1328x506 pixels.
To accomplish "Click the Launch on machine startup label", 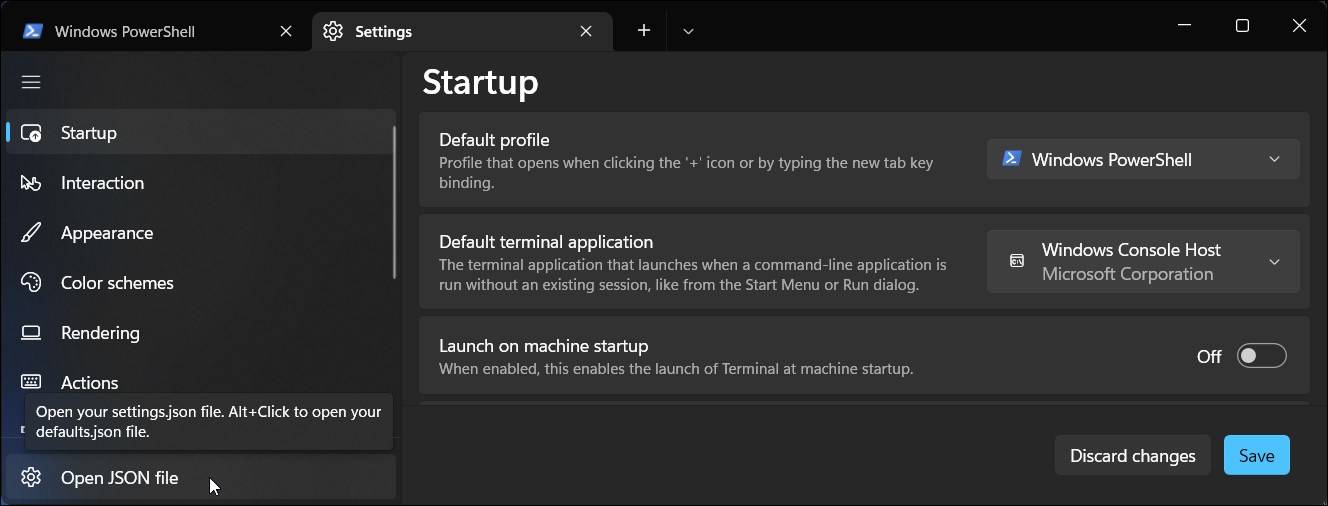I will (x=544, y=346).
